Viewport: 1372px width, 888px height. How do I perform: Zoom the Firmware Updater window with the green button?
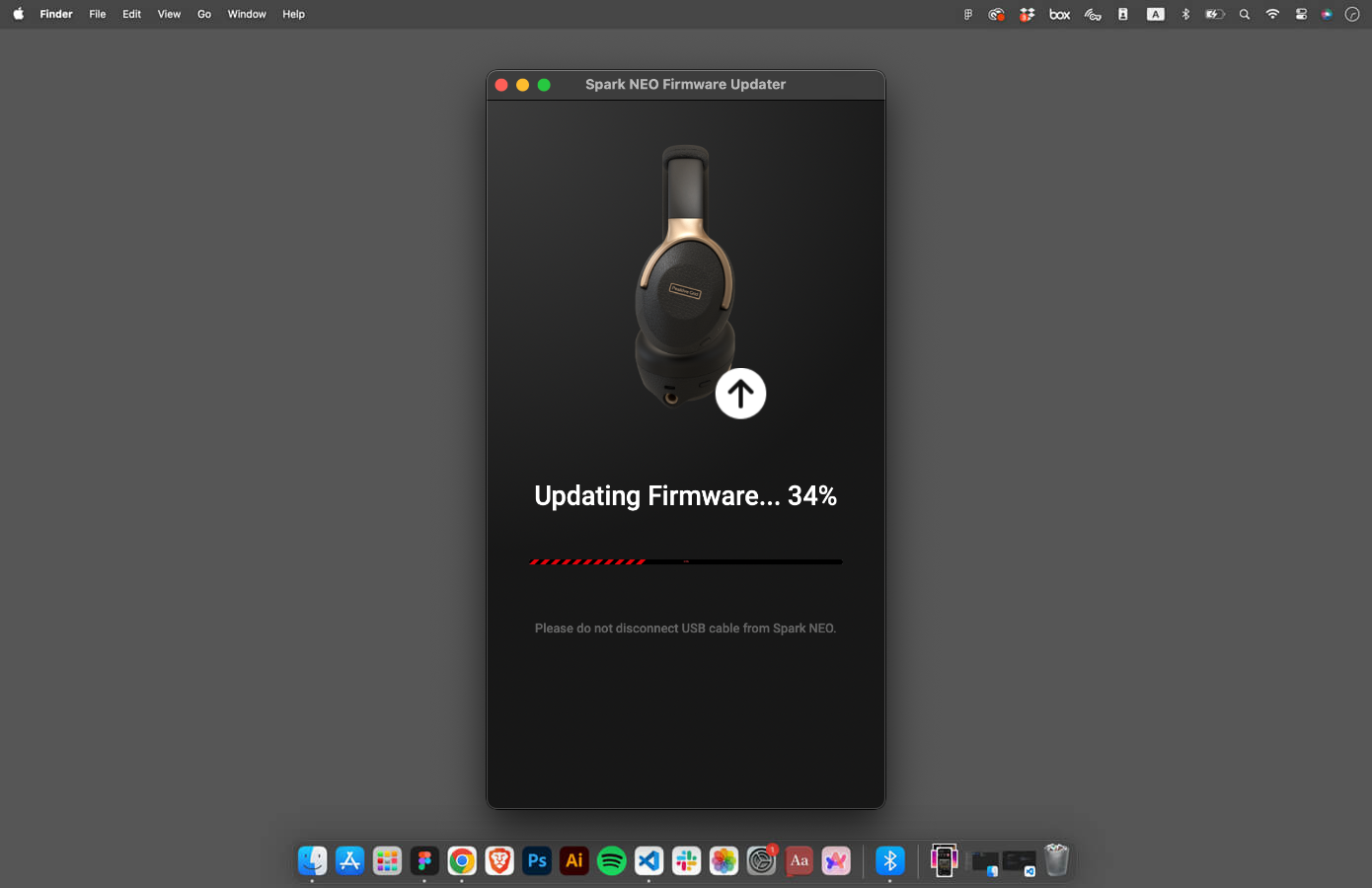(544, 85)
